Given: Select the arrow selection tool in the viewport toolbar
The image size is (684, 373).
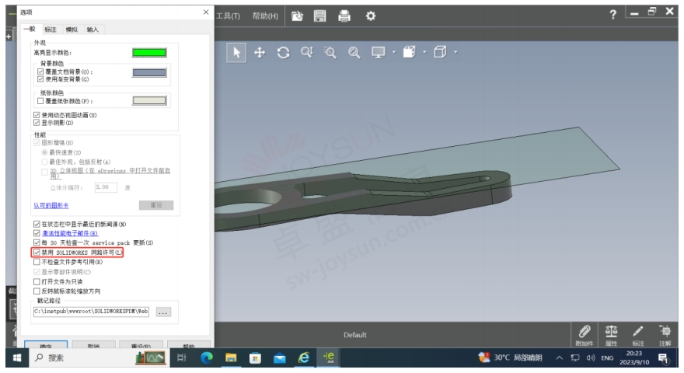Looking at the screenshot, I should tap(236, 53).
